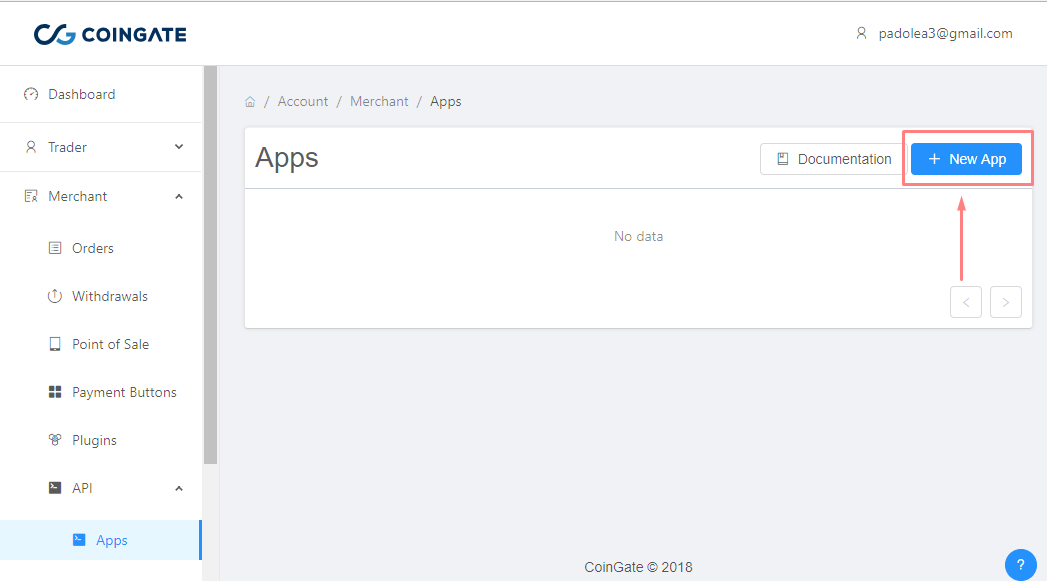Create a New App

(966, 159)
